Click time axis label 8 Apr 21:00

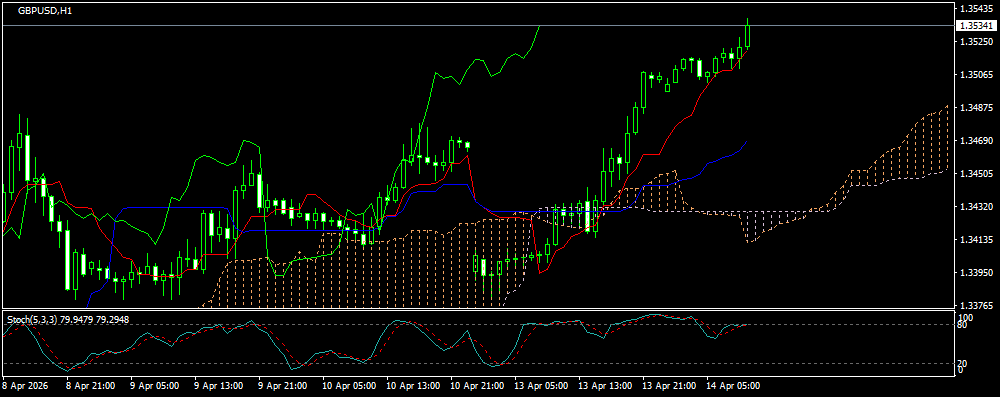[91, 386]
